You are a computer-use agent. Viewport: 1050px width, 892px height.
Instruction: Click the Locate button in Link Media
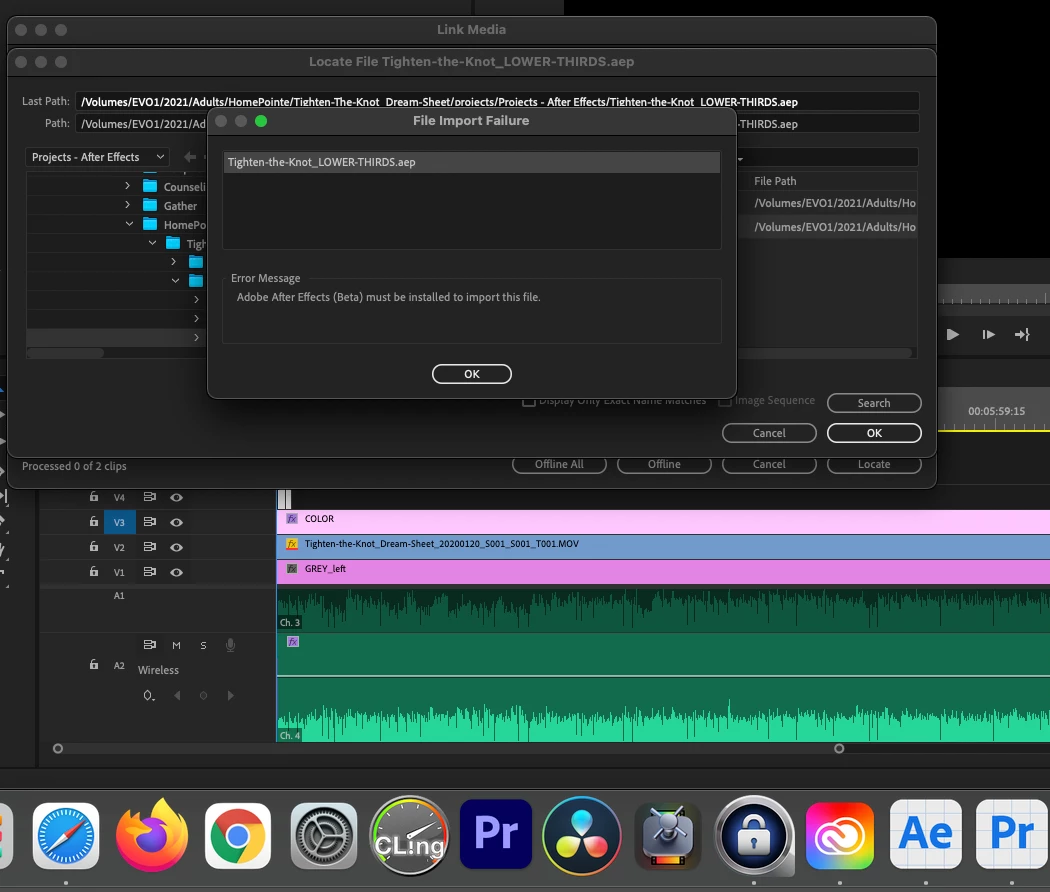click(x=874, y=464)
